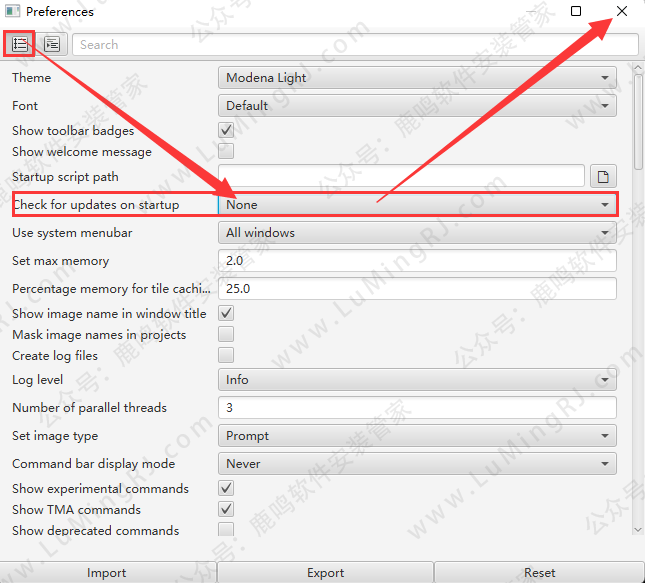Switch to the categorized property view icon
This screenshot has width=645, height=583.
[x=20, y=44]
